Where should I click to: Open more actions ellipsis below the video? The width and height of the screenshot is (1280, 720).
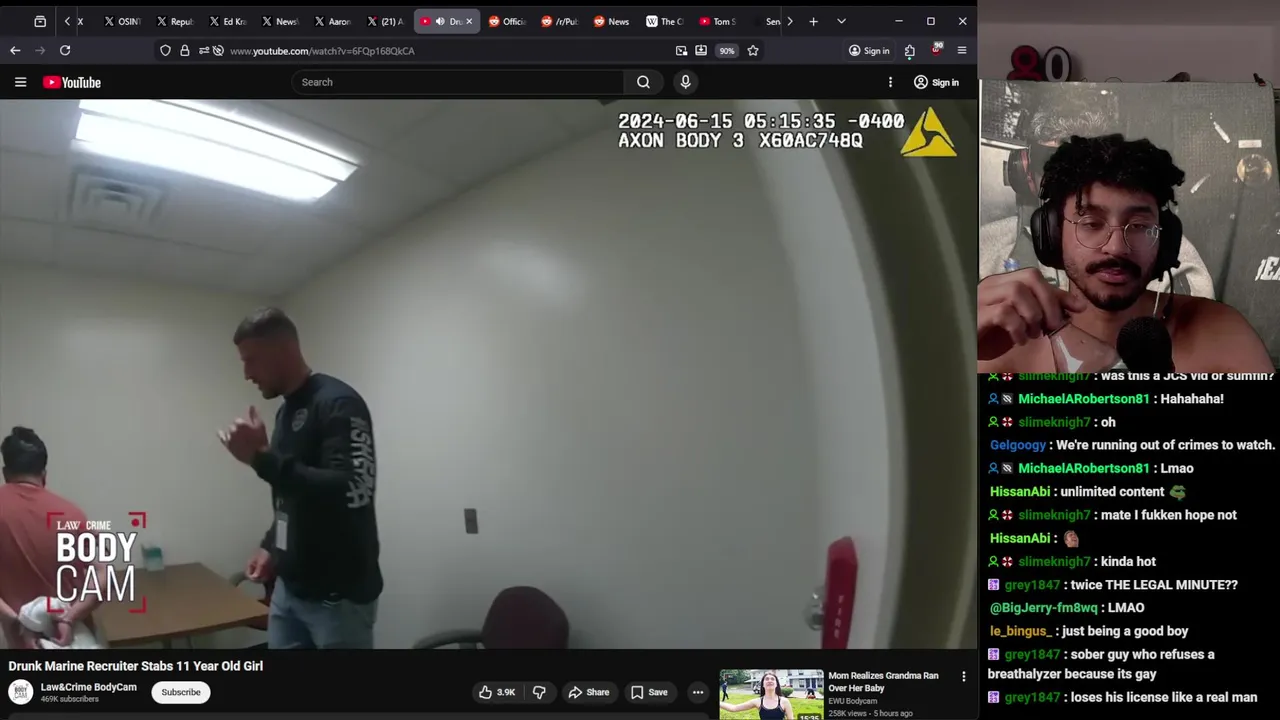[698, 692]
